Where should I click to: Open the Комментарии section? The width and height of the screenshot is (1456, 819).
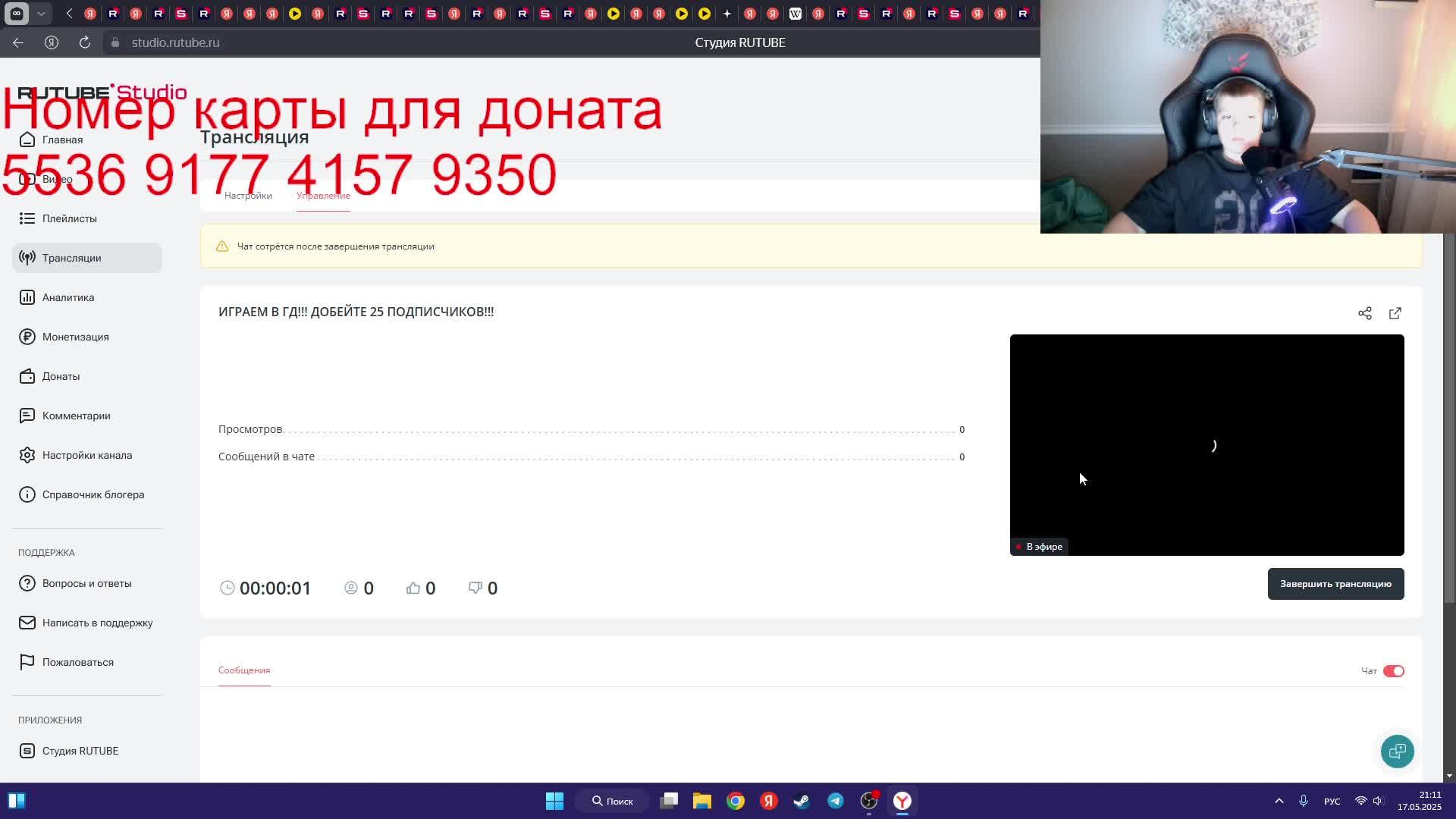tap(74, 416)
